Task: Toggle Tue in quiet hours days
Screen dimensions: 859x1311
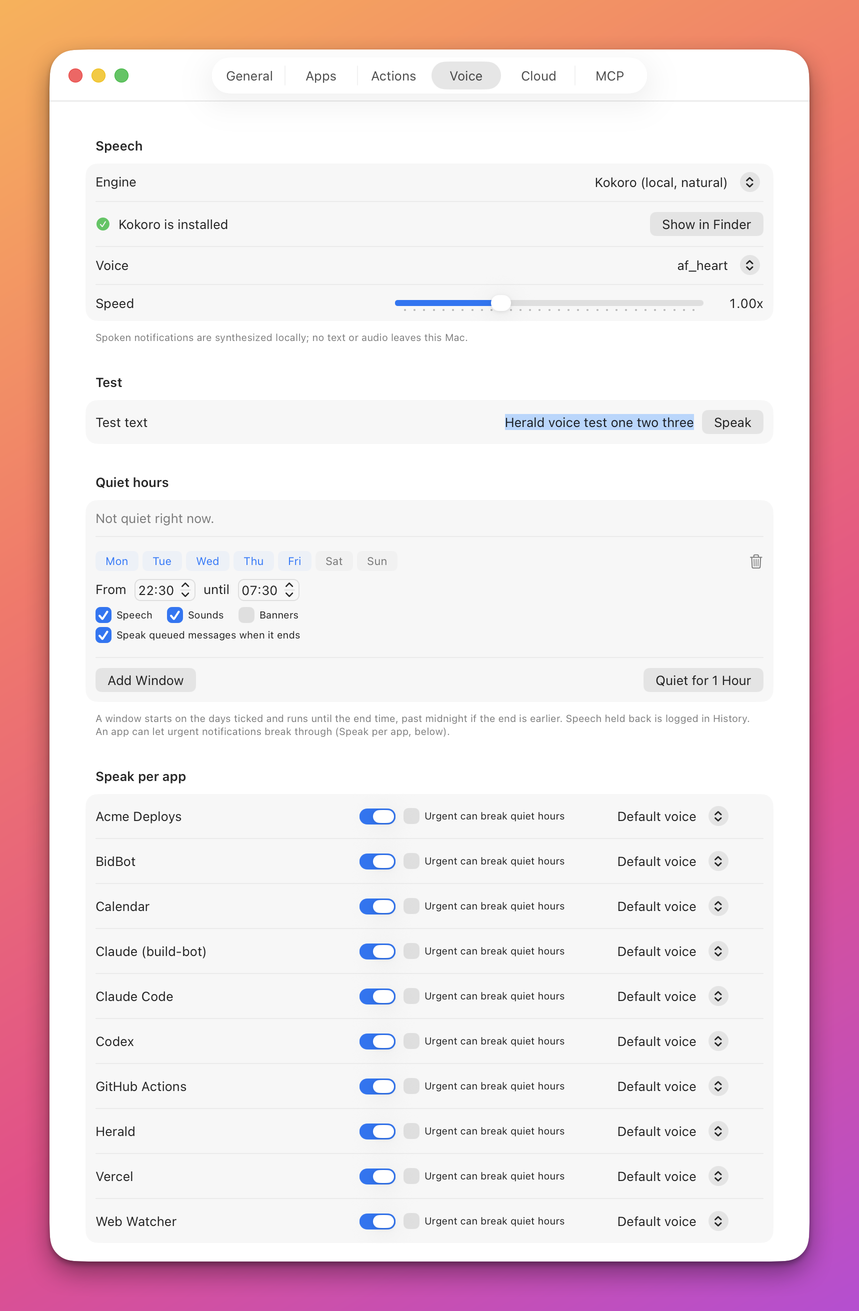Action: [162, 561]
